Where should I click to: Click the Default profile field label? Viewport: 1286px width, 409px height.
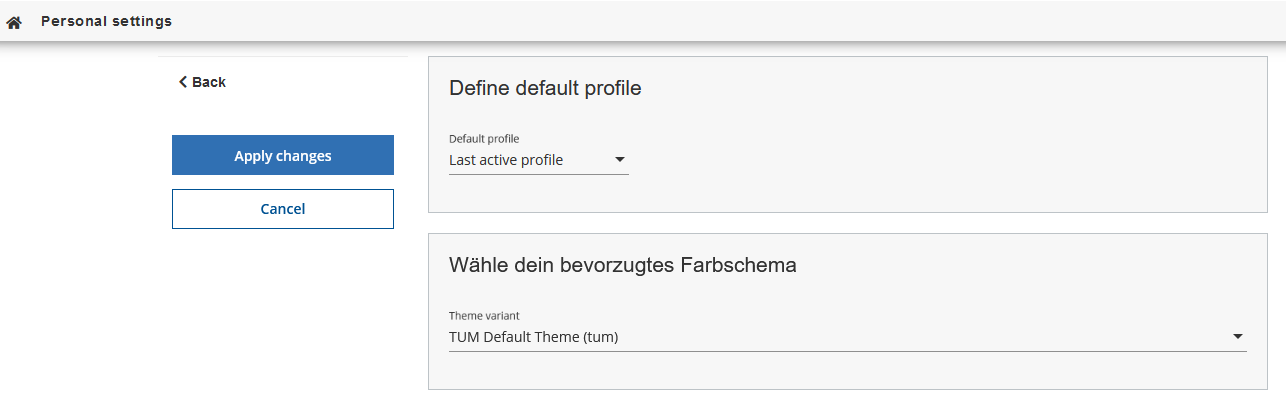pos(484,139)
